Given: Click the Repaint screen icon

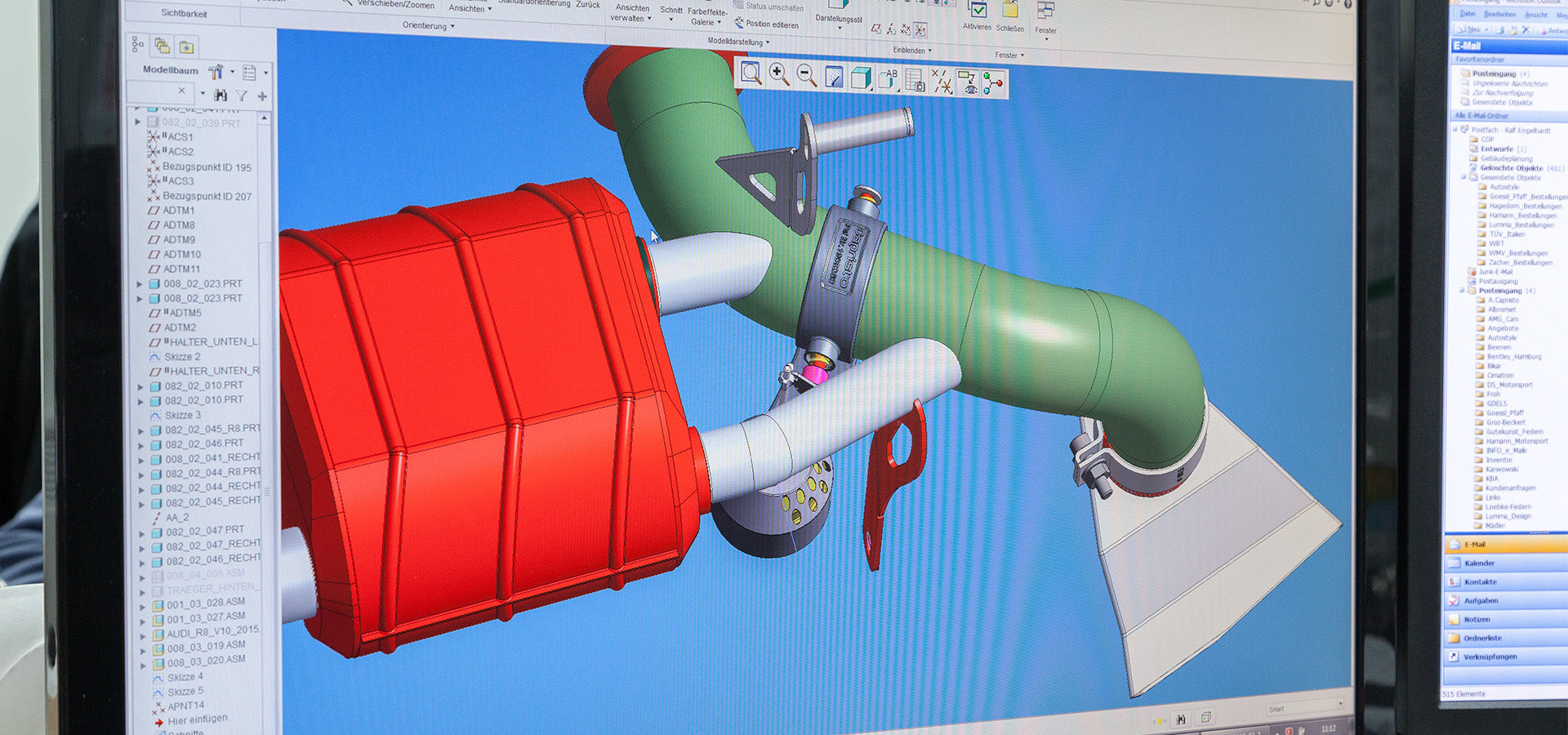Looking at the screenshot, I should tap(834, 78).
